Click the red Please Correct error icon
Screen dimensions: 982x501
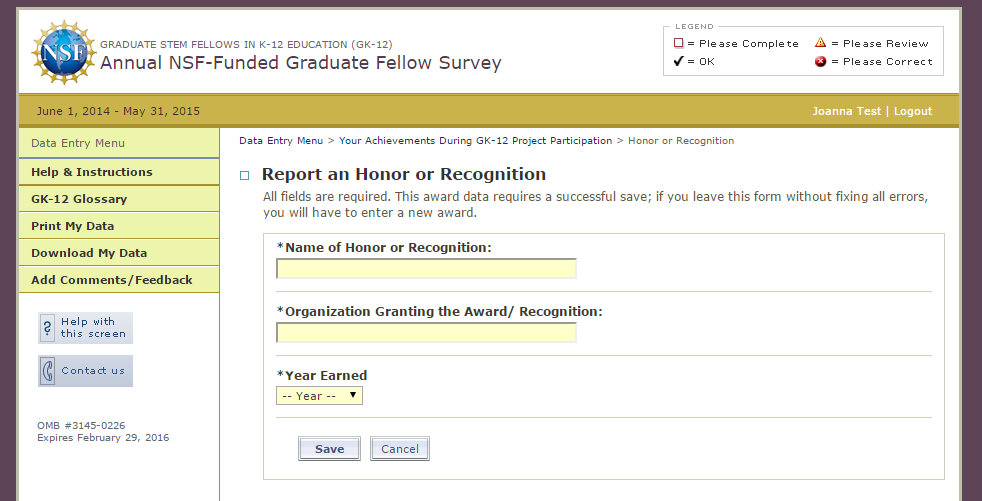coord(821,62)
